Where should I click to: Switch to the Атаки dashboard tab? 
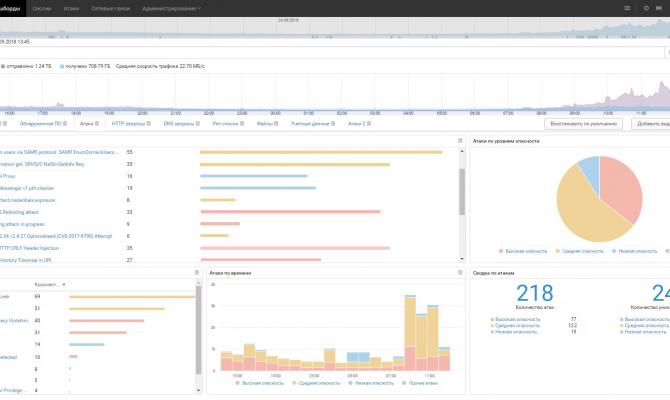[x=86, y=124]
